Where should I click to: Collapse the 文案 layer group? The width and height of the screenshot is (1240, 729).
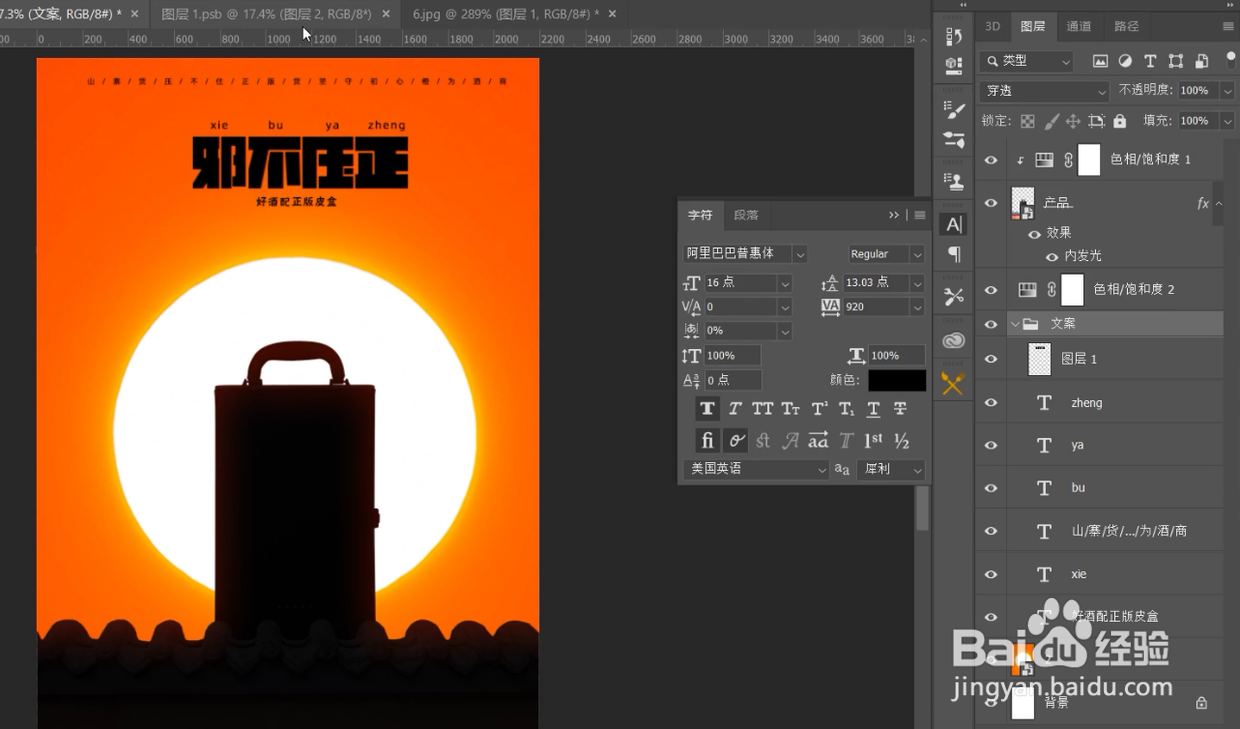(1016, 324)
